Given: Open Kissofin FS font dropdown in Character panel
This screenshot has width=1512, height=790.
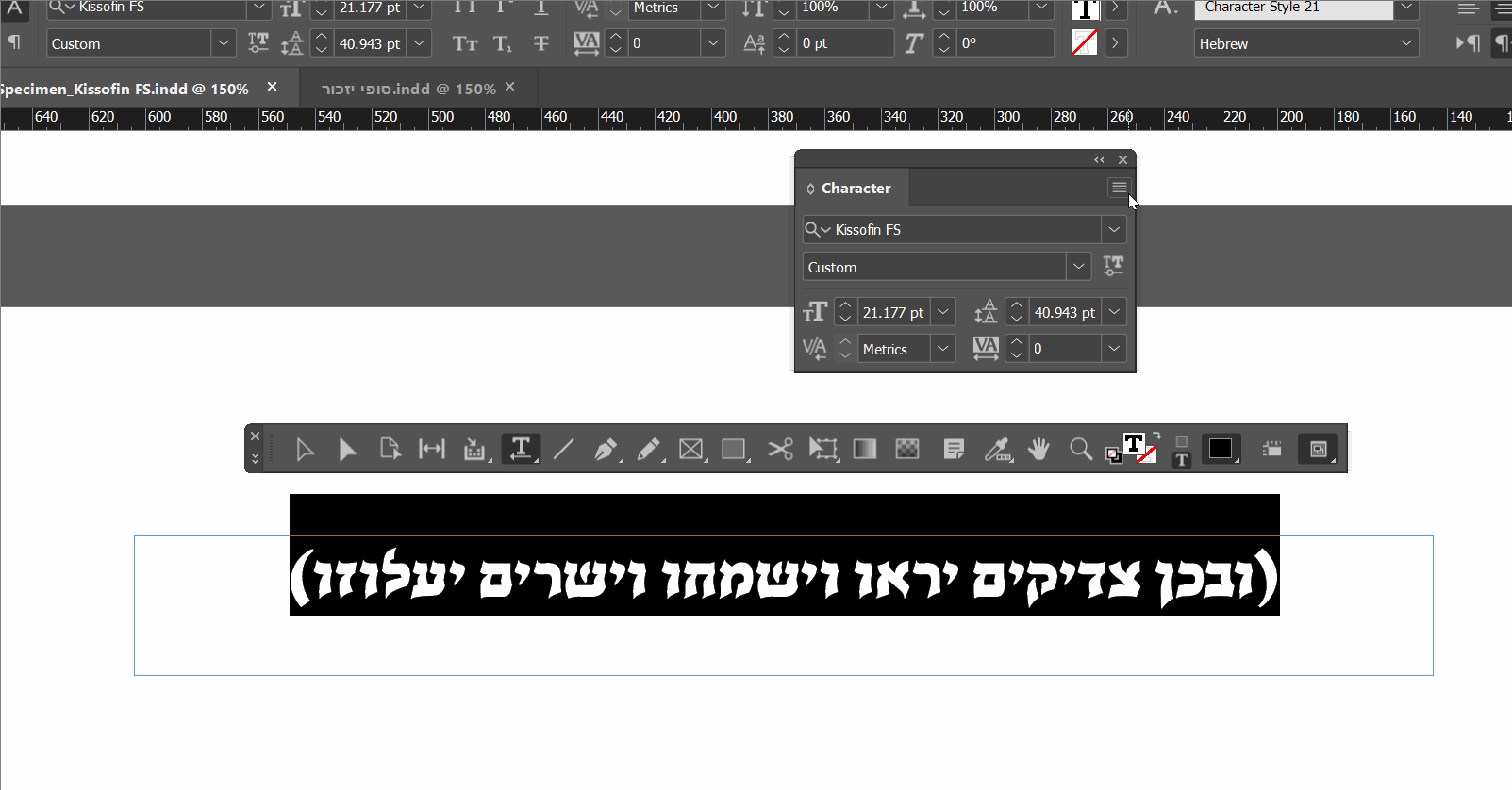Looking at the screenshot, I should pos(1114,229).
